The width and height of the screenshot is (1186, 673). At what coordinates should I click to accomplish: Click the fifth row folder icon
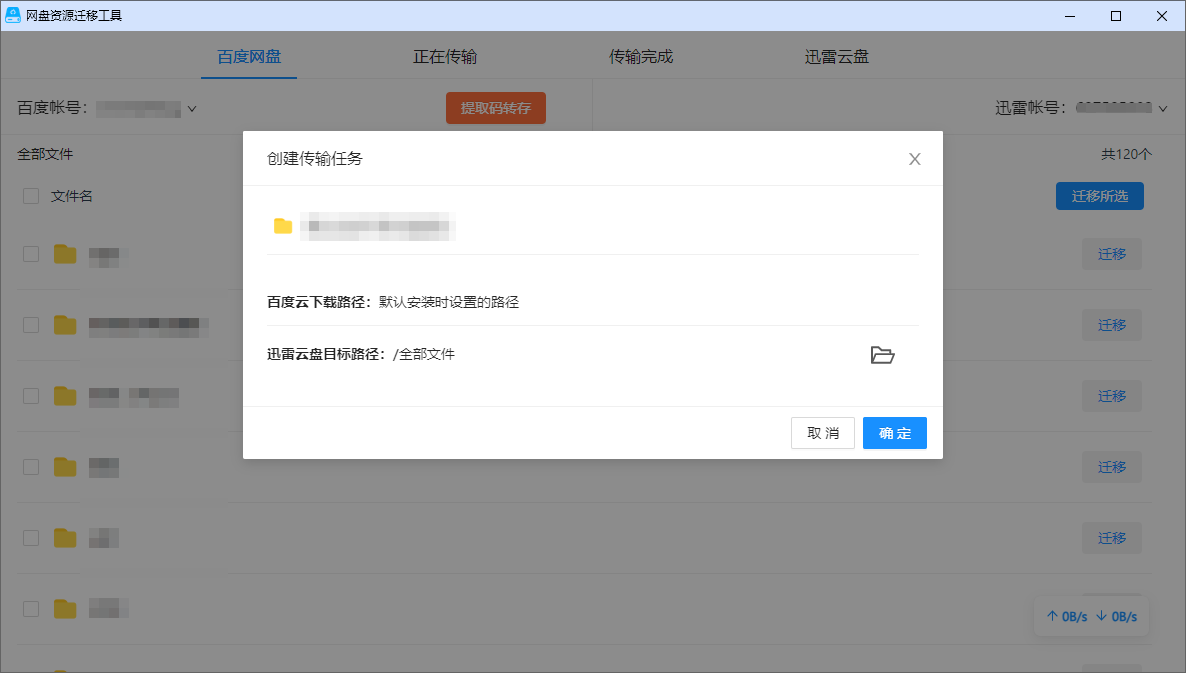[65, 538]
